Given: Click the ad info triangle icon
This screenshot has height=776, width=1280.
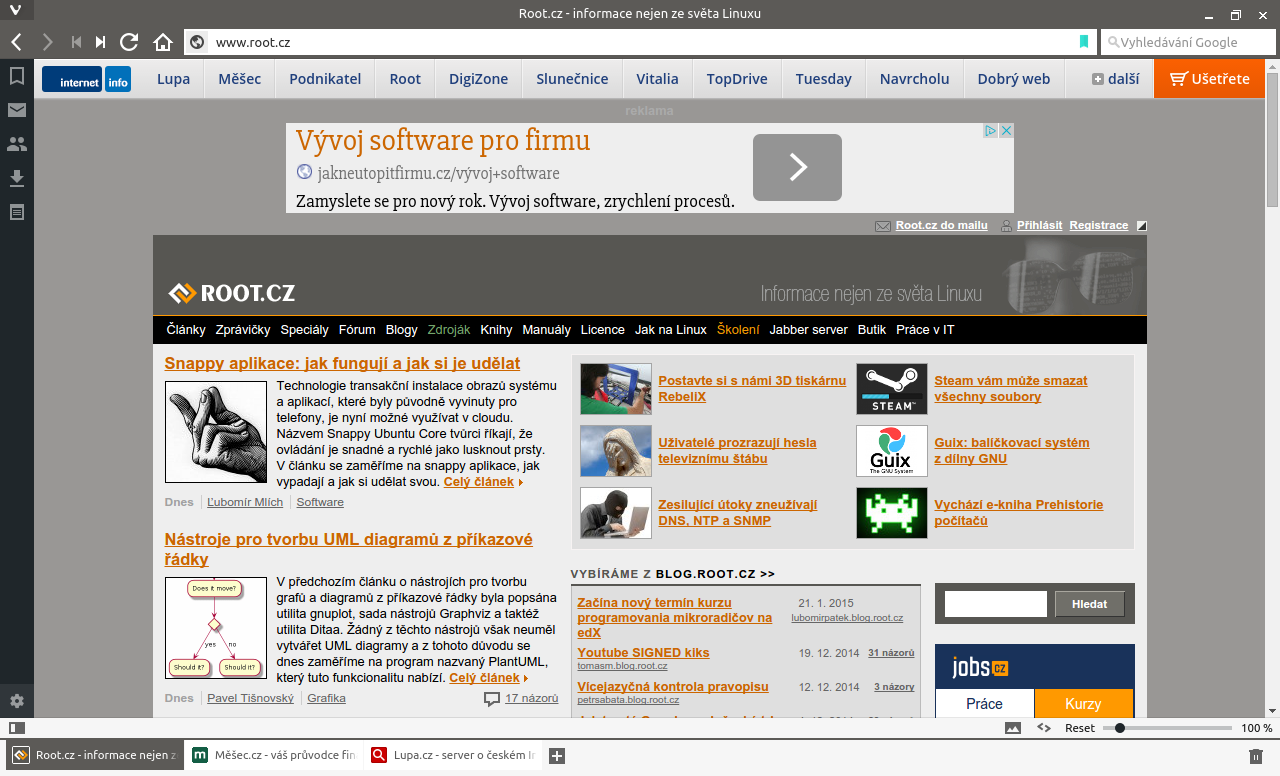Looking at the screenshot, I should tap(990, 131).
